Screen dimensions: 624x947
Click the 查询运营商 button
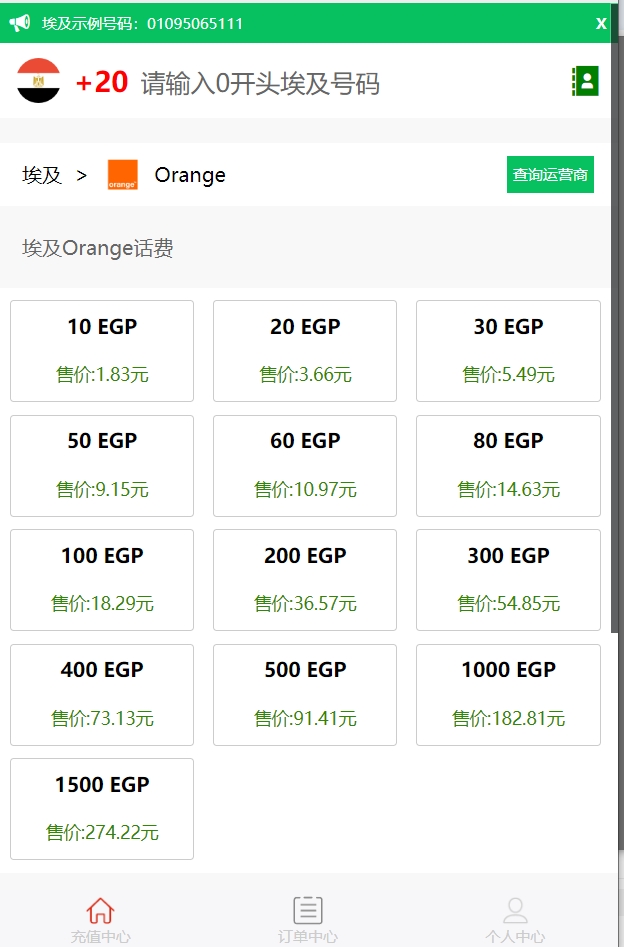pyautogui.click(x=550, y=175)
